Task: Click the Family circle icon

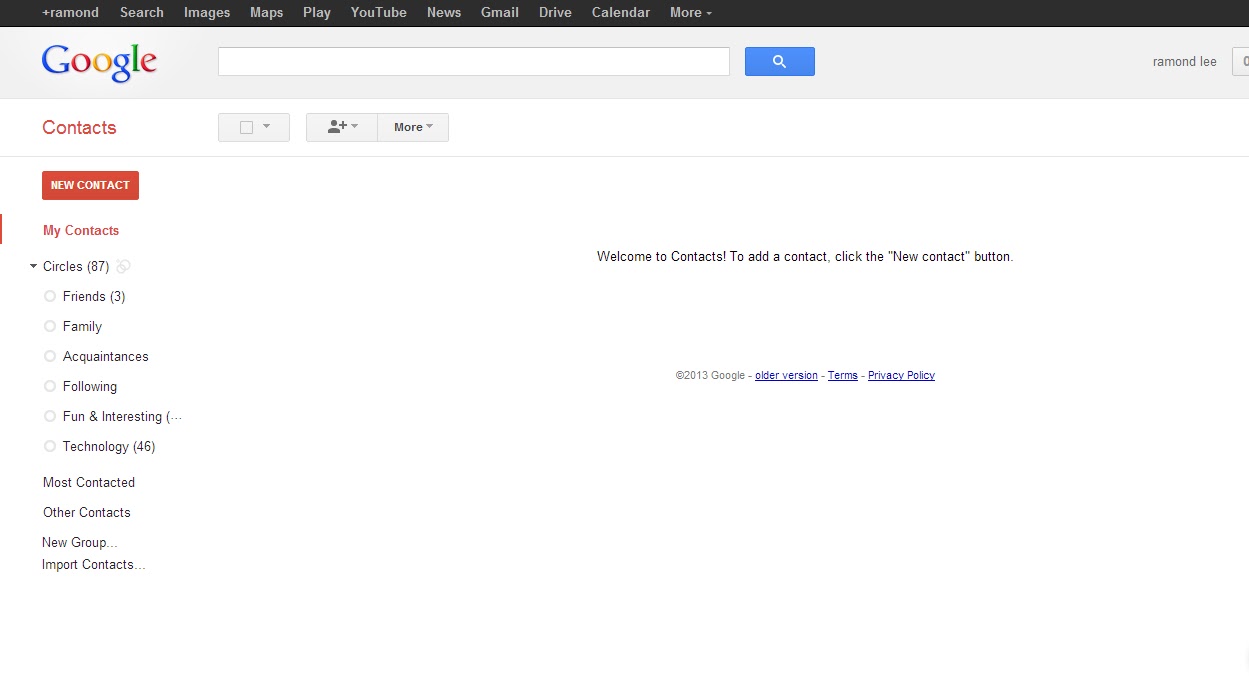Action: (50, 326)
